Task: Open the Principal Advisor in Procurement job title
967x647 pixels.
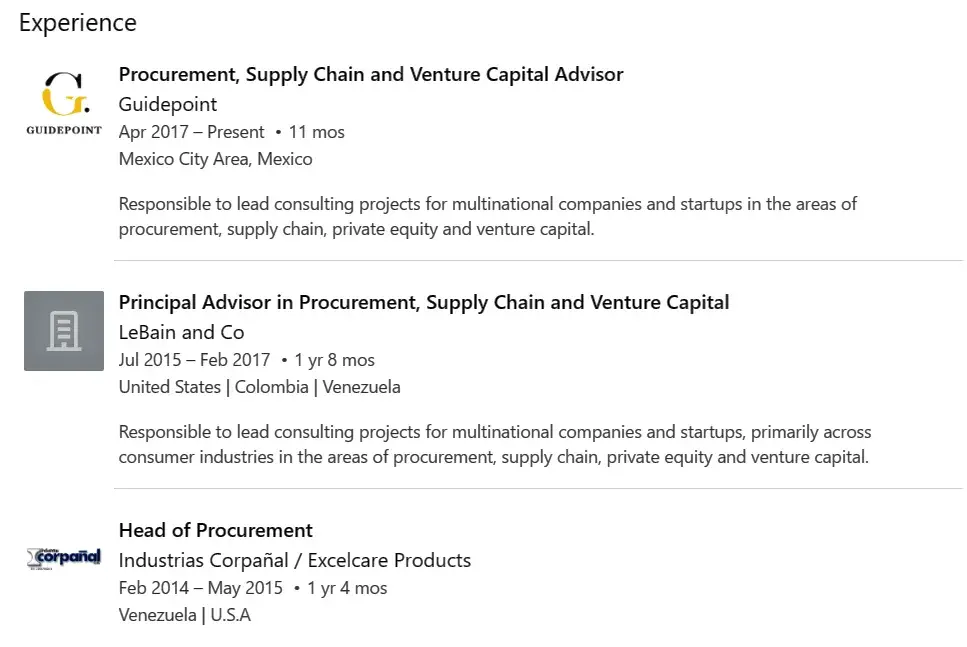Action: [423, 302]
